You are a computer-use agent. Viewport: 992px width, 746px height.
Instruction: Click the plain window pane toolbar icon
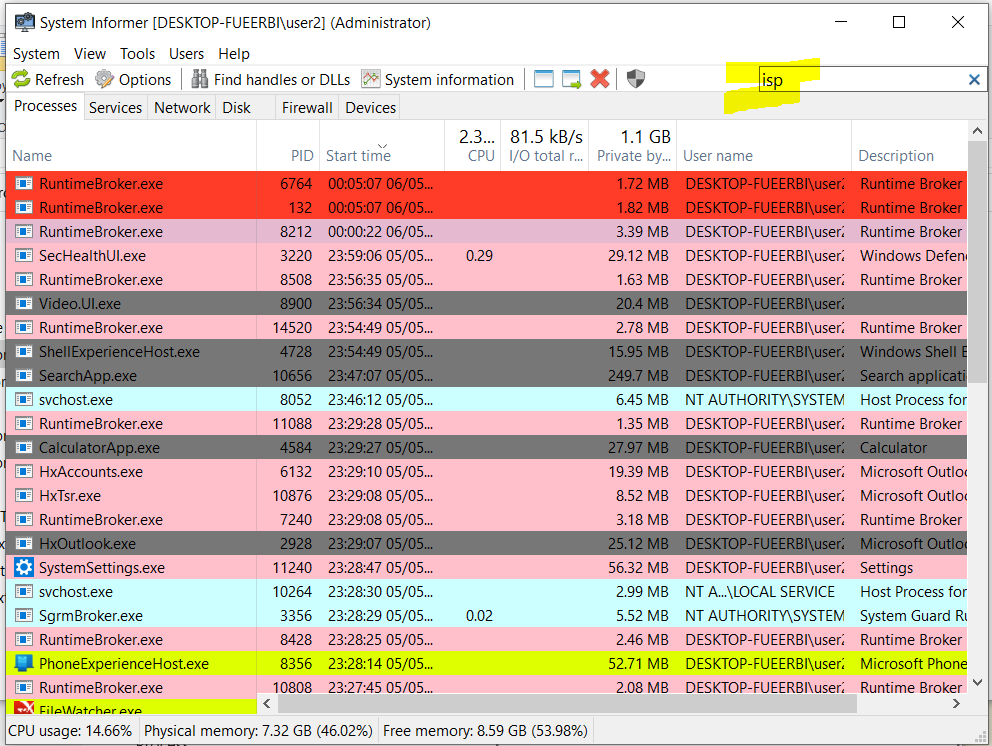click(x=542, y=78)
